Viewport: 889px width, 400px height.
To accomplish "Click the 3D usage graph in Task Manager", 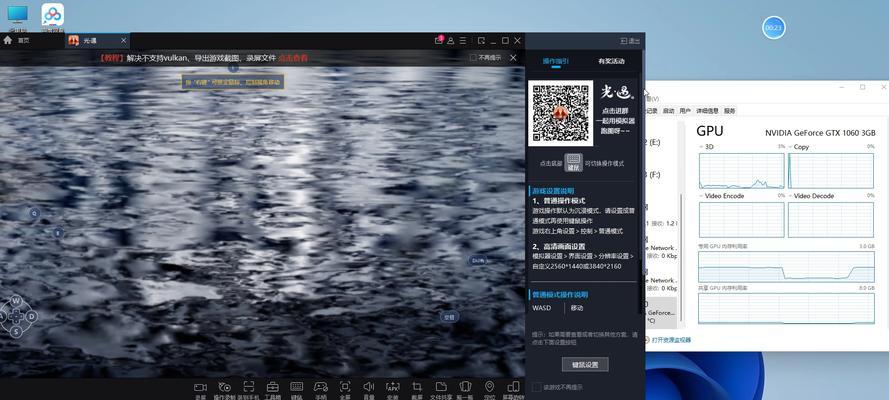I will (x=742, y=171).
